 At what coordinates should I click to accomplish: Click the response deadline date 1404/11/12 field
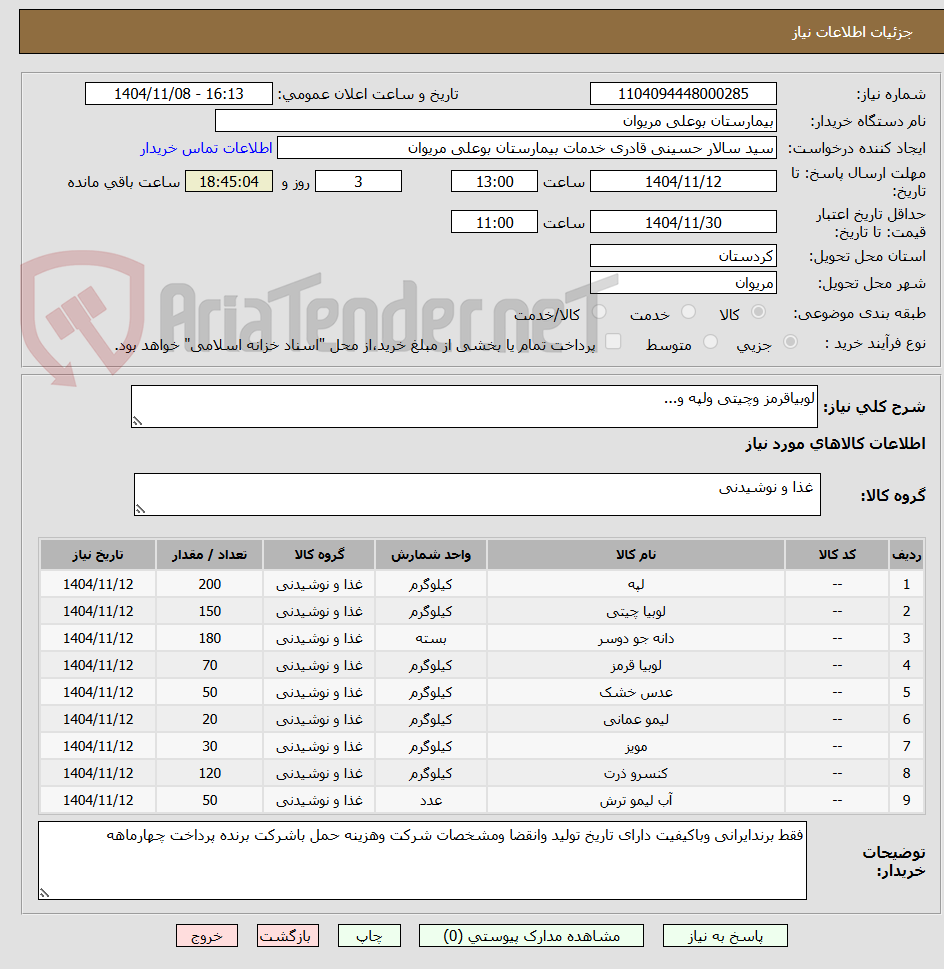point(683,182)
